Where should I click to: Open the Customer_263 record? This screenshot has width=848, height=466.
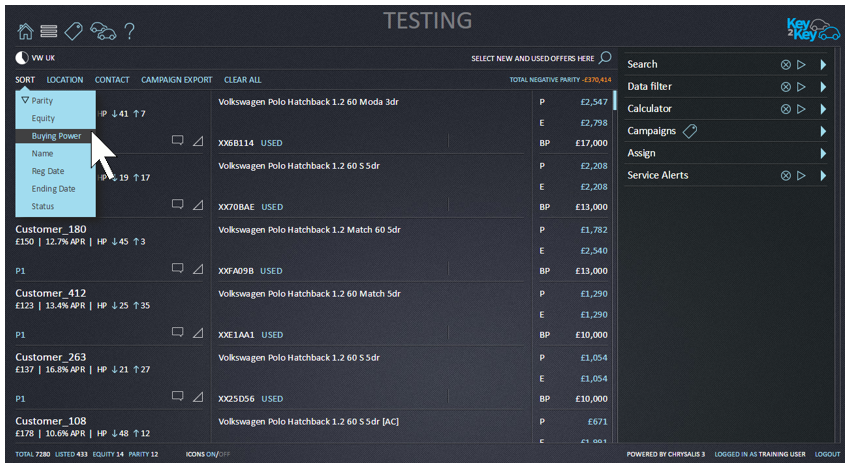click(x=51, y=357)
